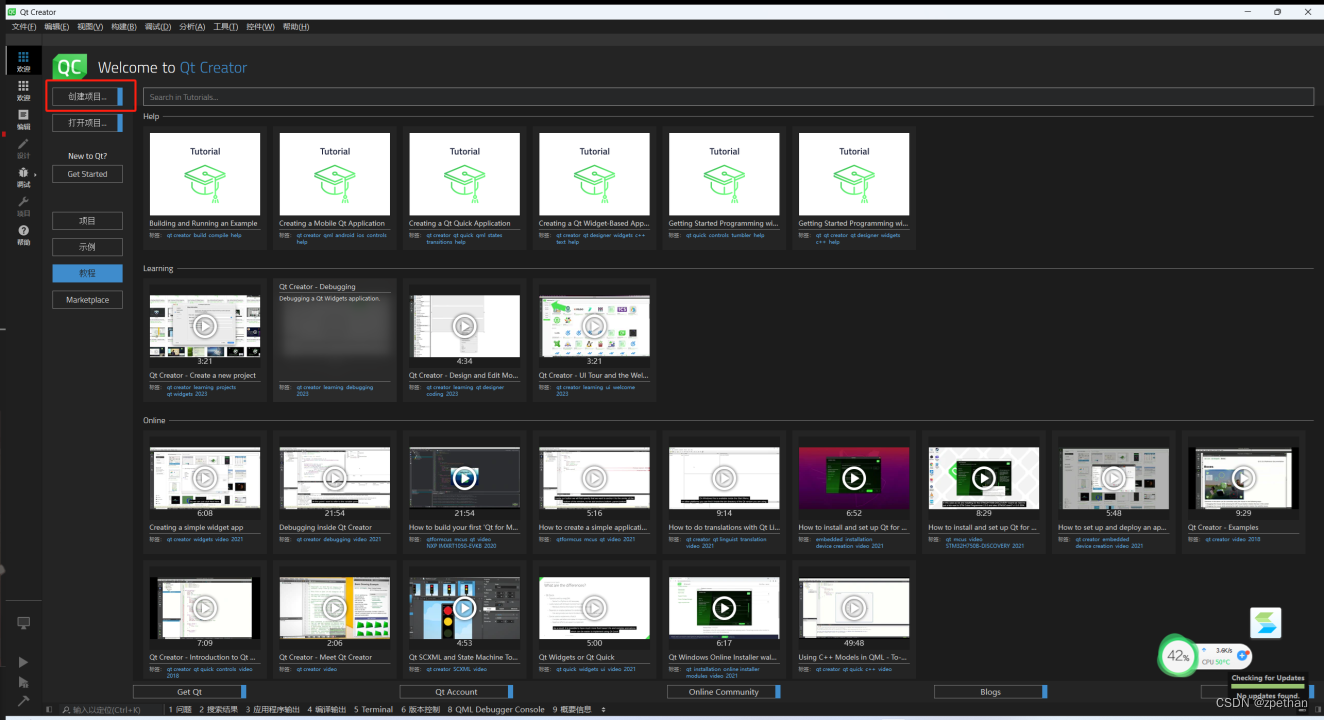
Task: Click the 42% memory accelerator widget
Action: coord(1179,657)
